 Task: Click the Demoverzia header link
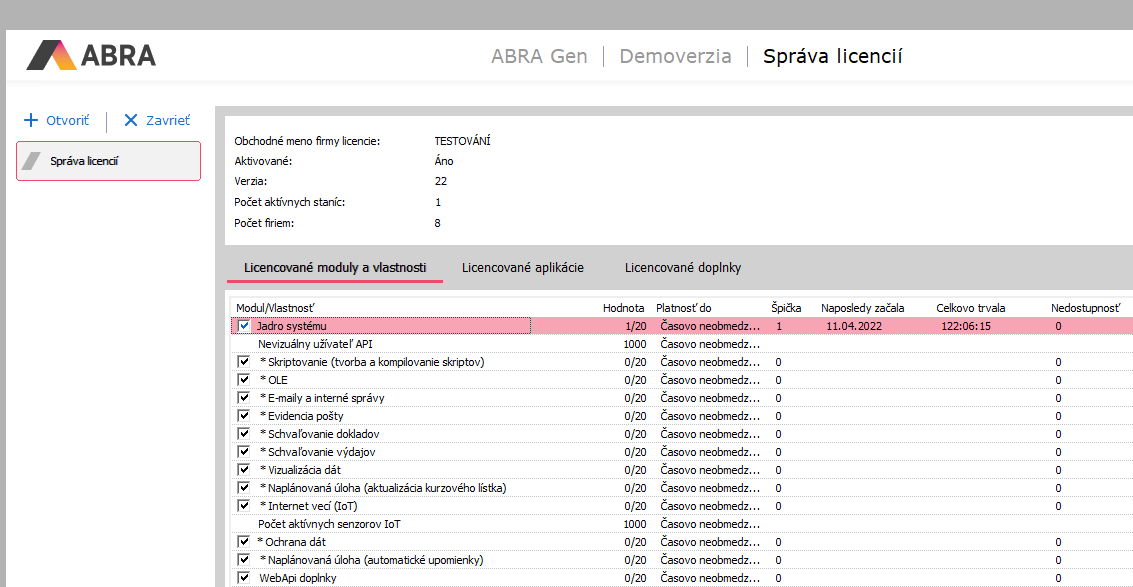point(675,56)
